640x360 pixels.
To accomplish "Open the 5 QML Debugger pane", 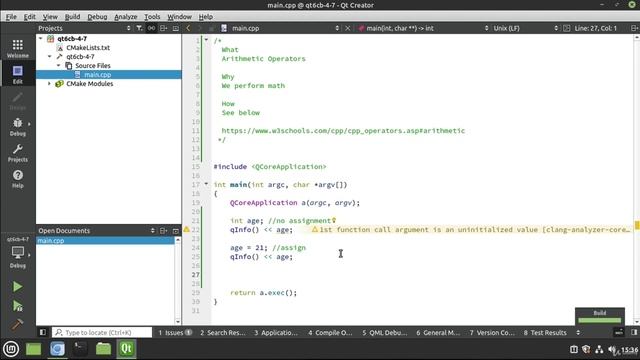I will point(384,332).
